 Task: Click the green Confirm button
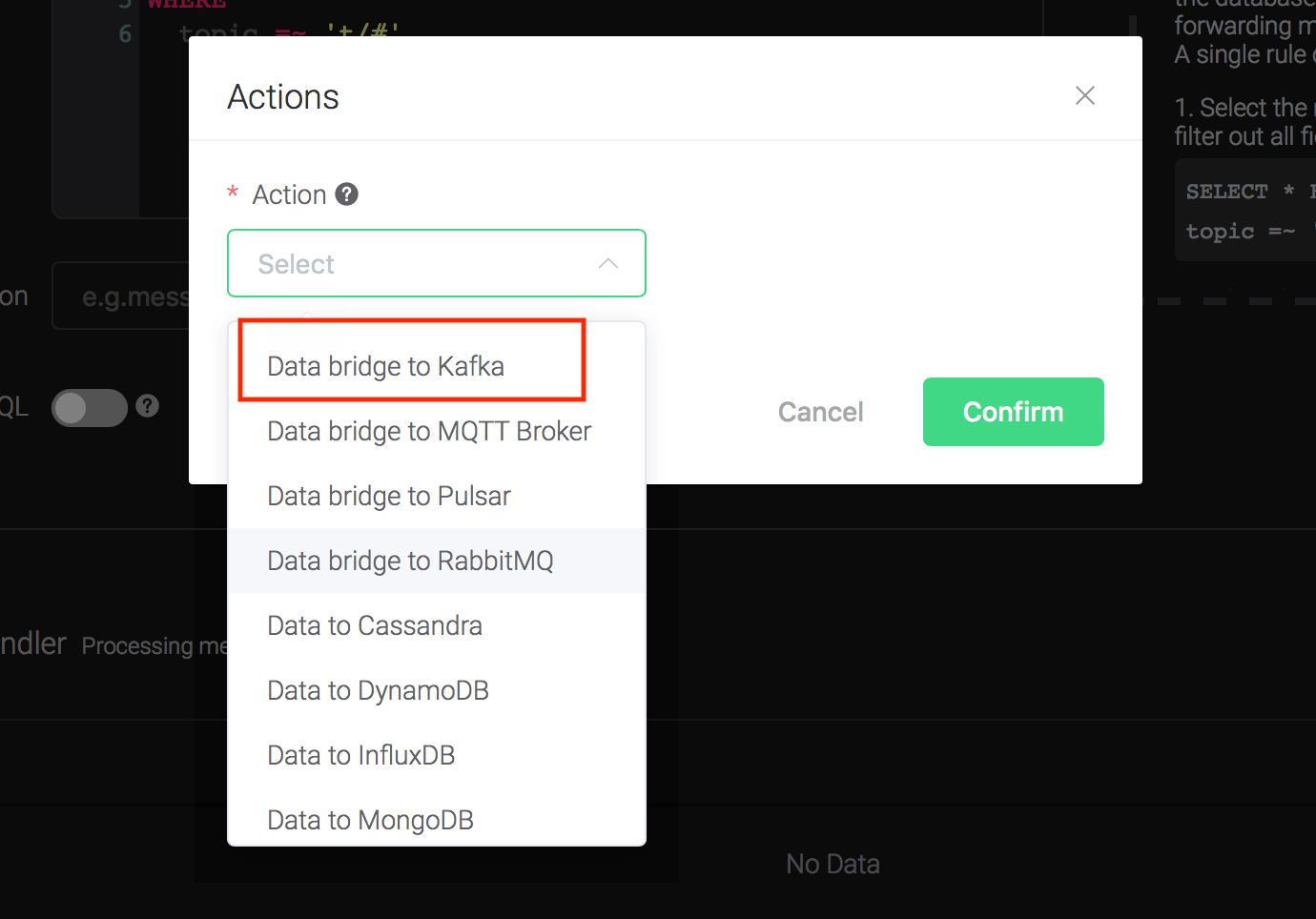1013,412
